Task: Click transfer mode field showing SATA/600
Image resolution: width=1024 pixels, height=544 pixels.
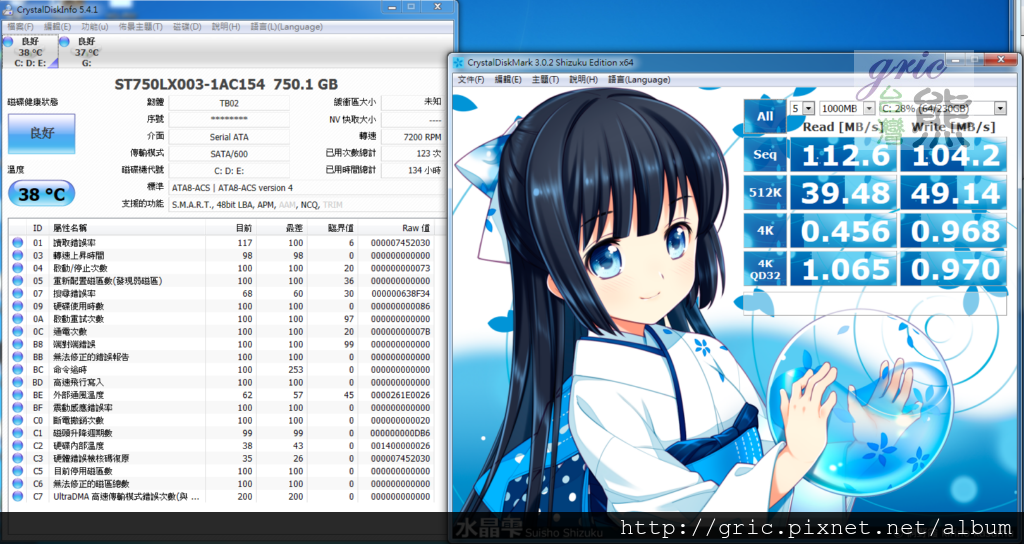Action: (x=229, y=153)
